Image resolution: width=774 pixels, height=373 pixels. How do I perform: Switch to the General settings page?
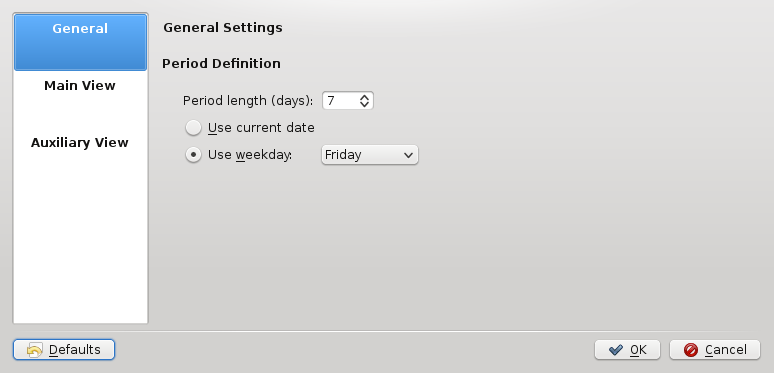[80, 42]
